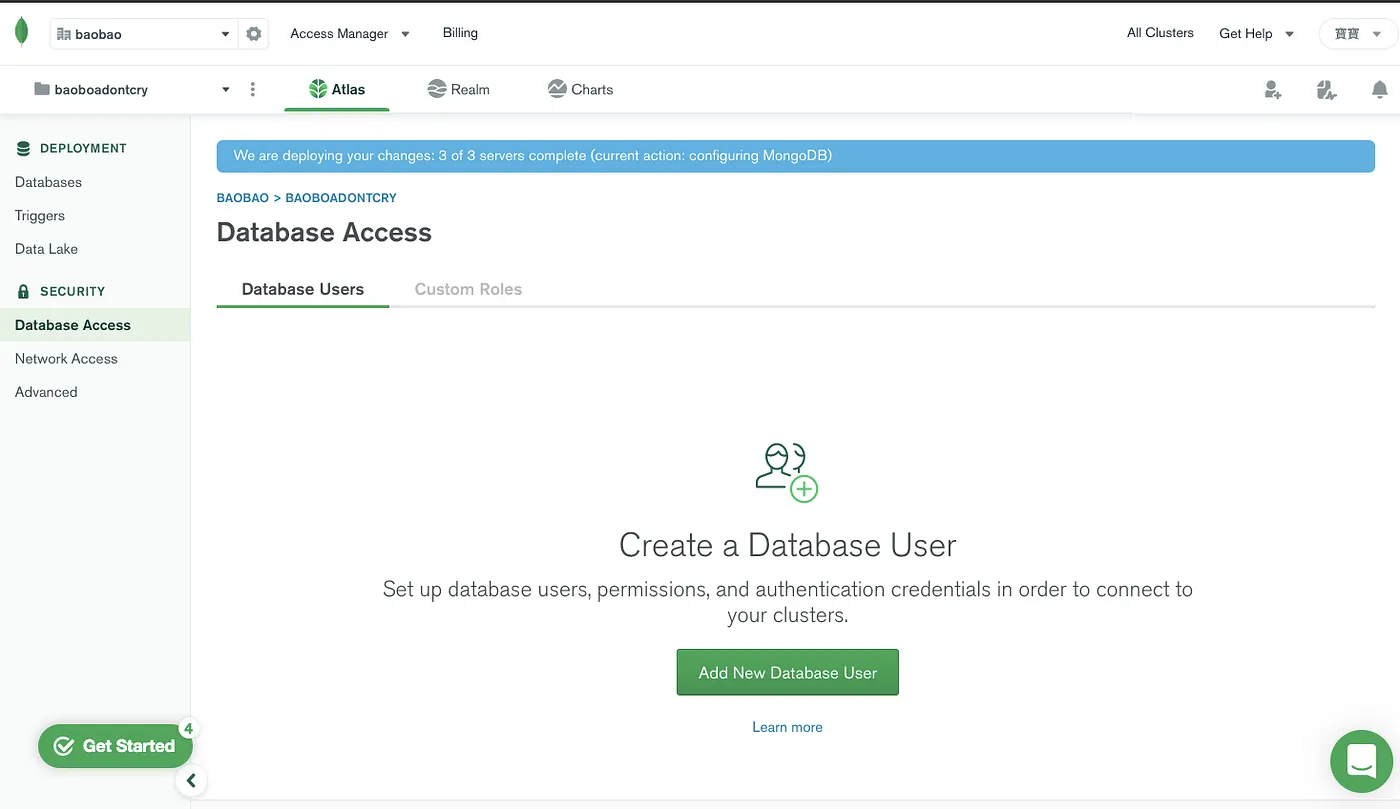The width and height of the screenshot is (1400, 809).
Task: Click the invite user icon
Action: [x=1273, y=90]
